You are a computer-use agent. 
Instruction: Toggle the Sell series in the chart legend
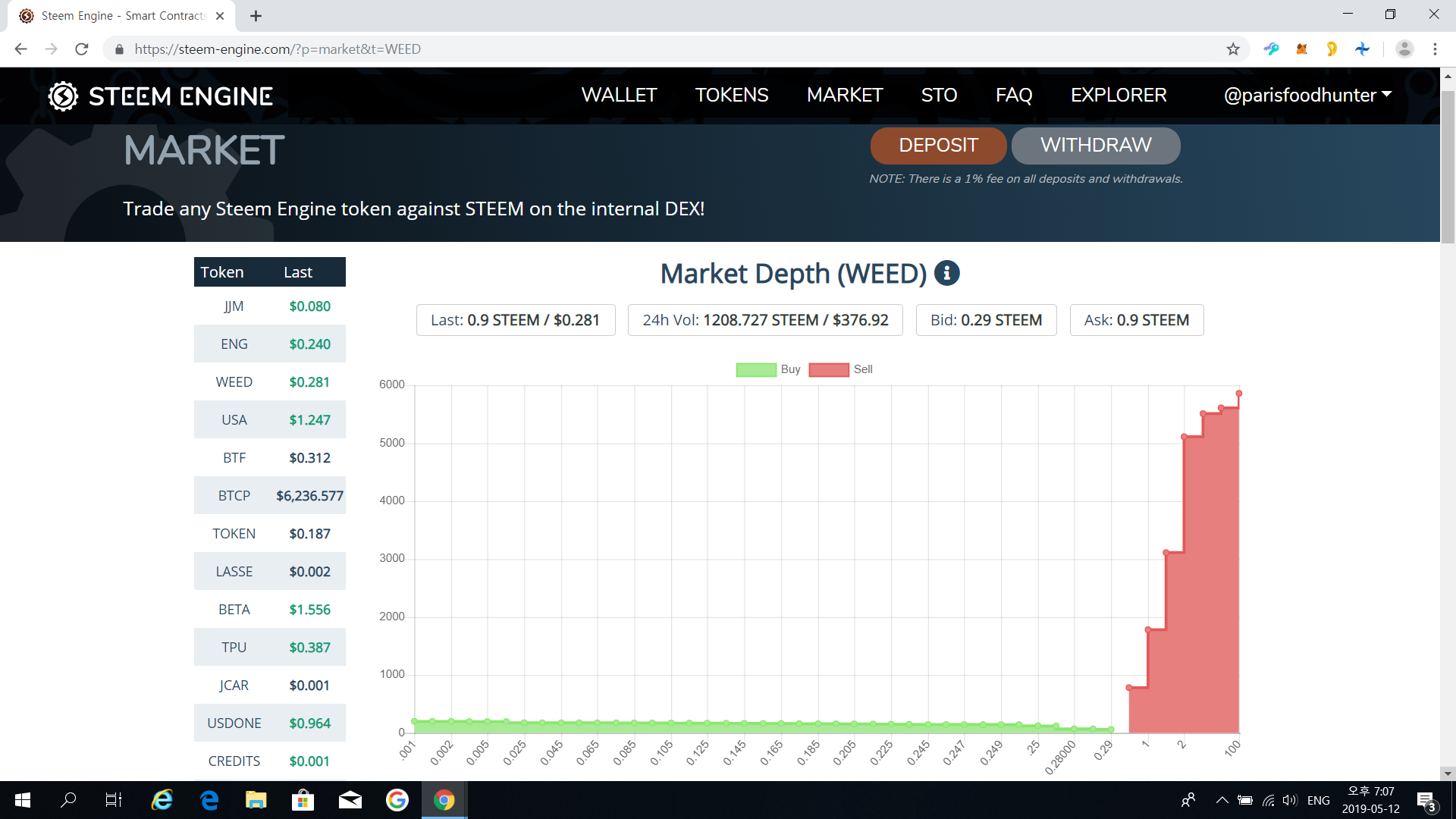pyautogui.click(x=840, y=369)
